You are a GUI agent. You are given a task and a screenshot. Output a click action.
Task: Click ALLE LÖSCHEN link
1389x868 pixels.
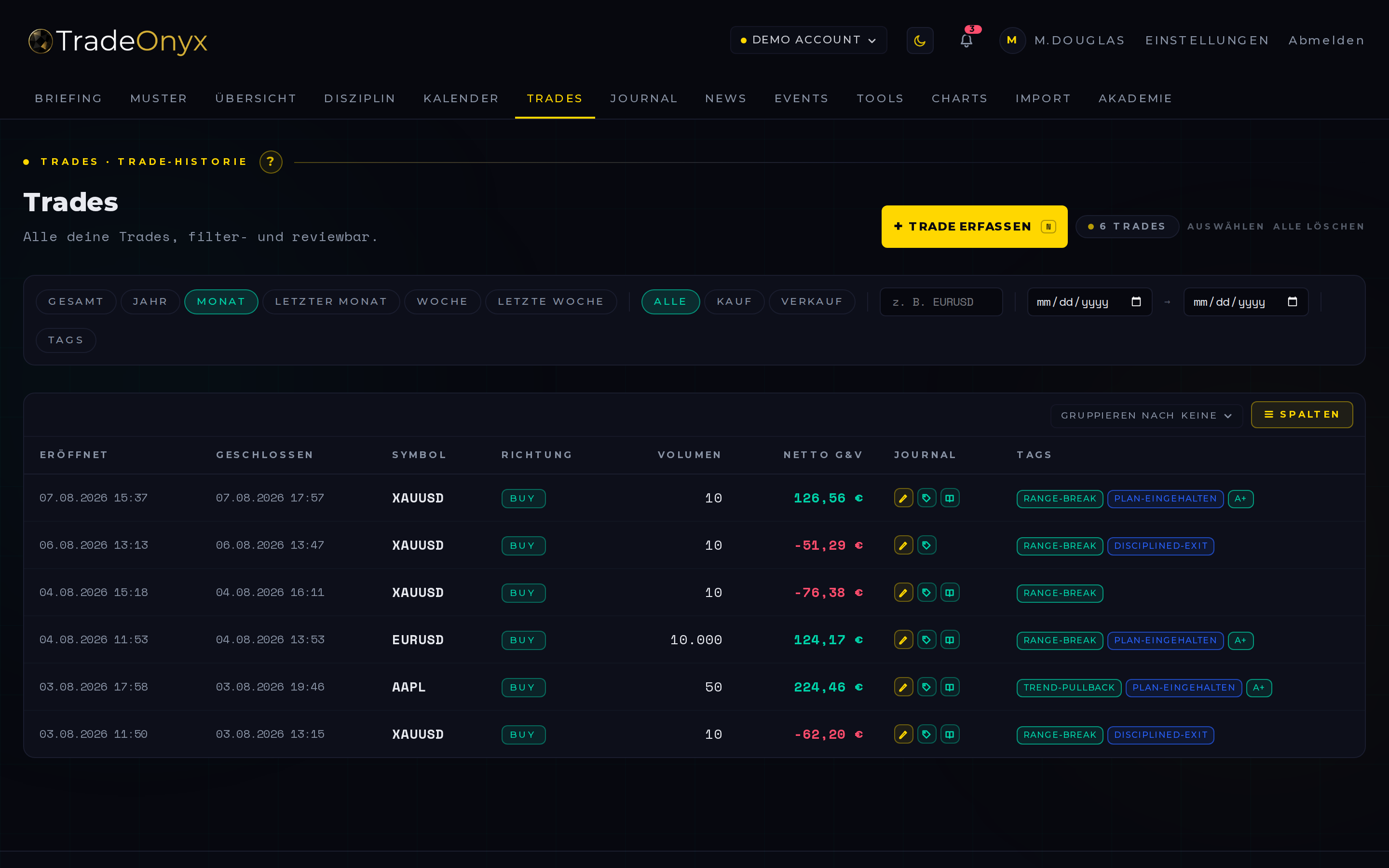pyautogui.click(x=1319, y=227)
